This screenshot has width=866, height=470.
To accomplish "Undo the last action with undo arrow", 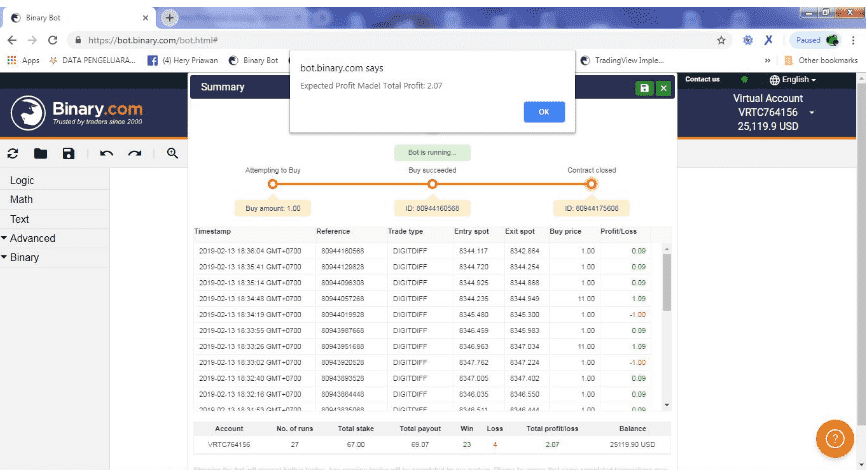I will pyautogui.click(x=107, y=154).
